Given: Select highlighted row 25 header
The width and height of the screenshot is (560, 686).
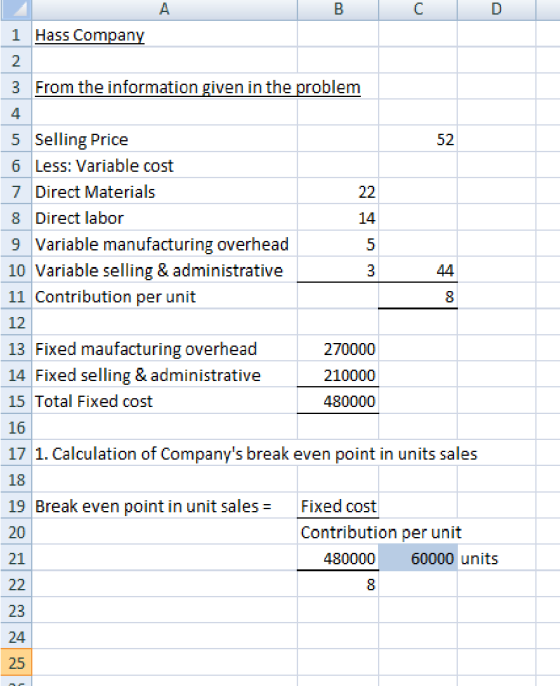Looking at the screenshot, I should (x=16, y=662).
